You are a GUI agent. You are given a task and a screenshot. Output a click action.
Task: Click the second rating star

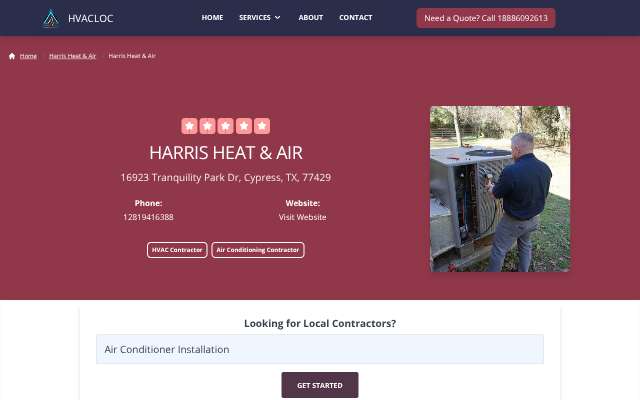[x=207, y=126]
